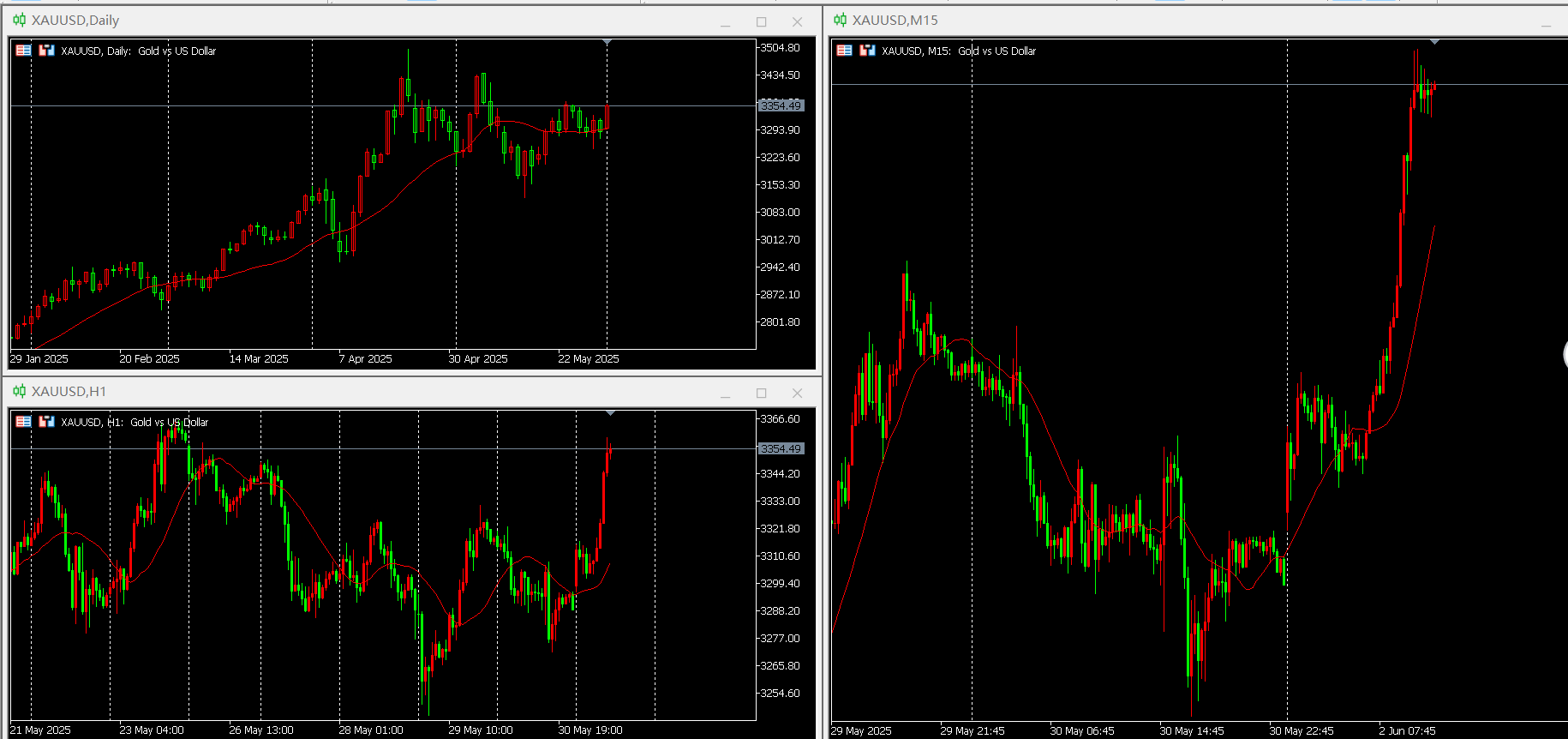The image size is (1568, 739).
Task: Click candlestick icon in XAUUSD,Daily title bar
Action: 20,20
